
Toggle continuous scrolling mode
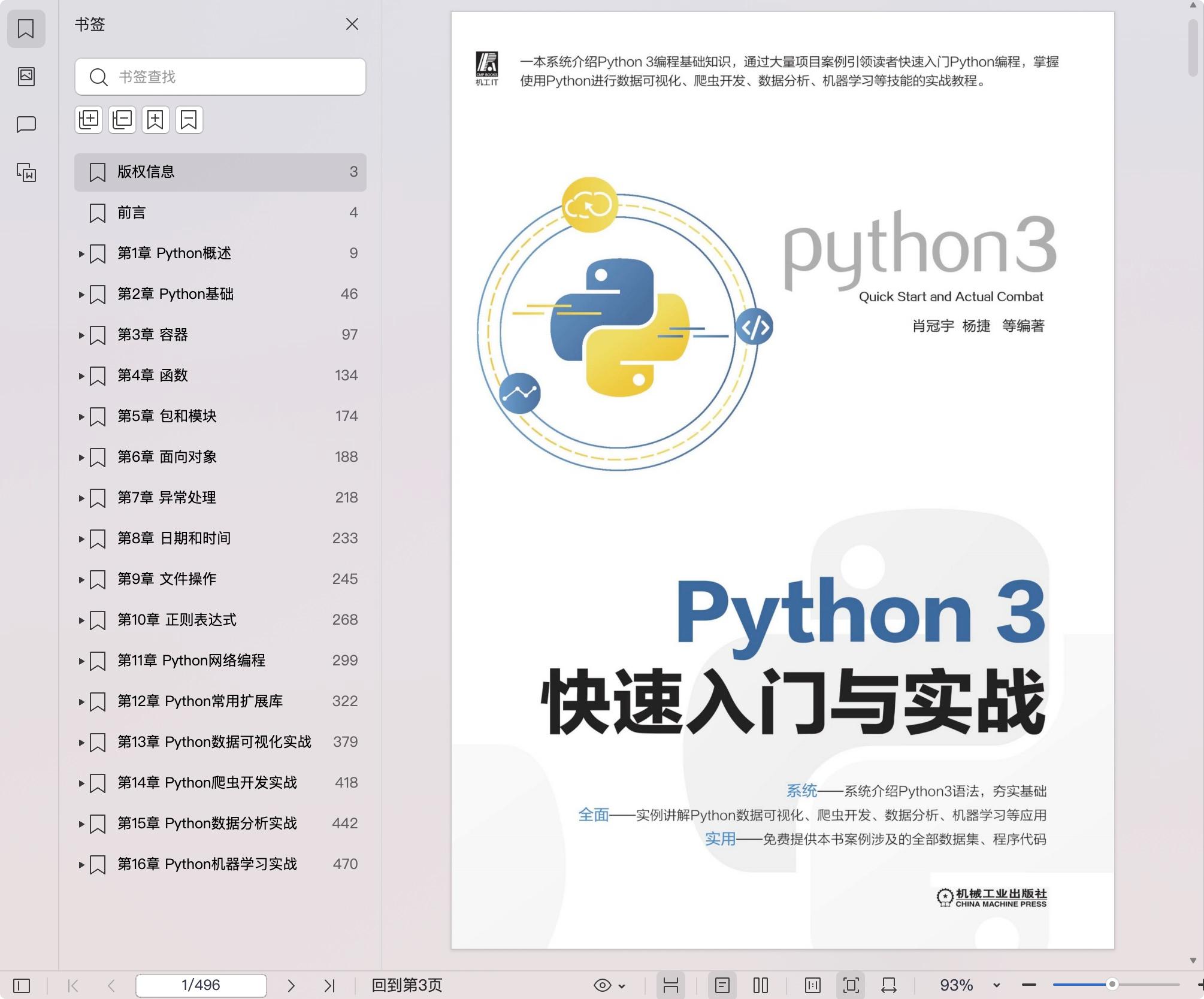(x=671, y=985)
